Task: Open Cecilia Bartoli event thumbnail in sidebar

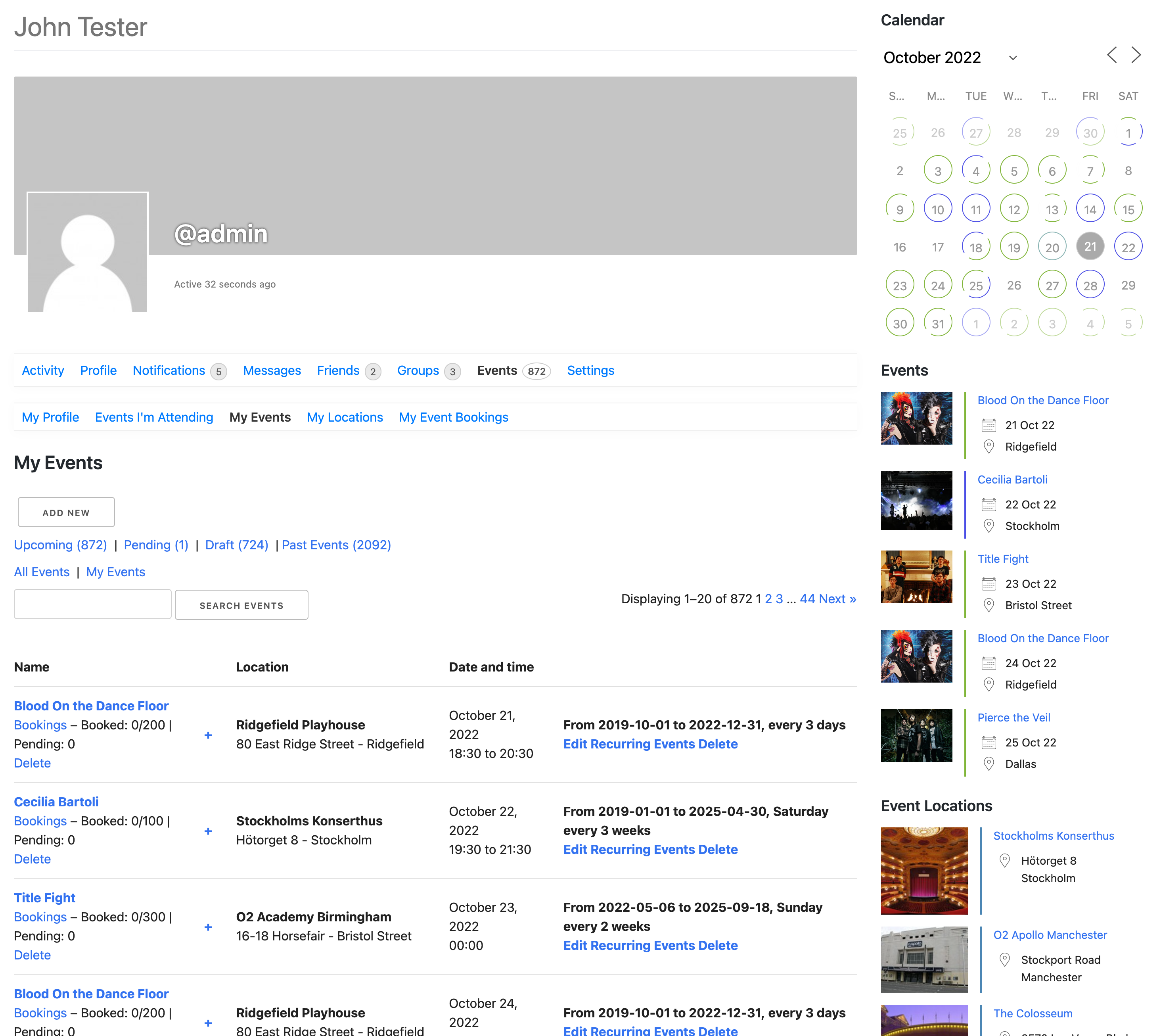Action: pos(916,501)
